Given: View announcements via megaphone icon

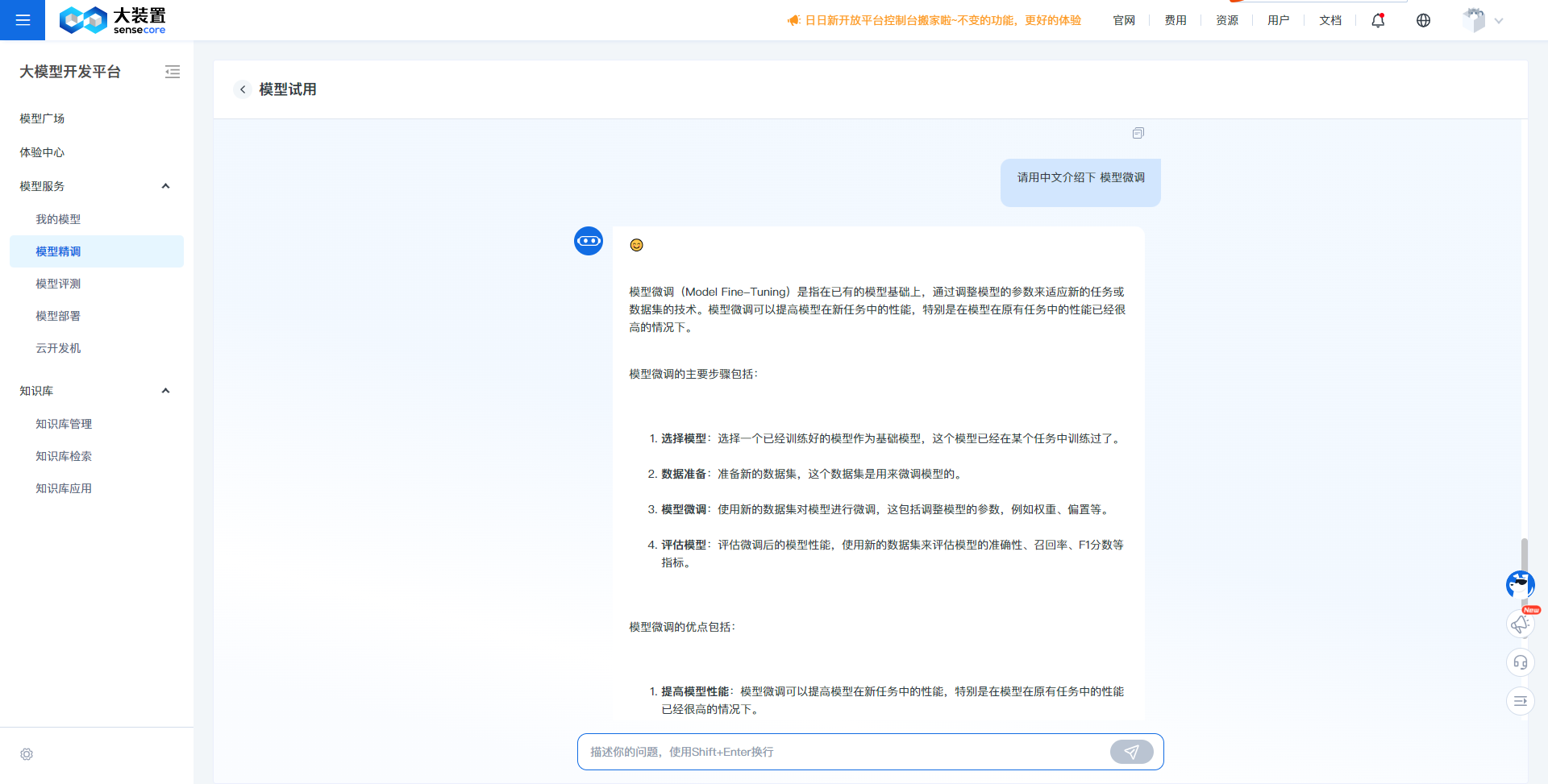Looking at the screenshot, I should (1521, 624).
